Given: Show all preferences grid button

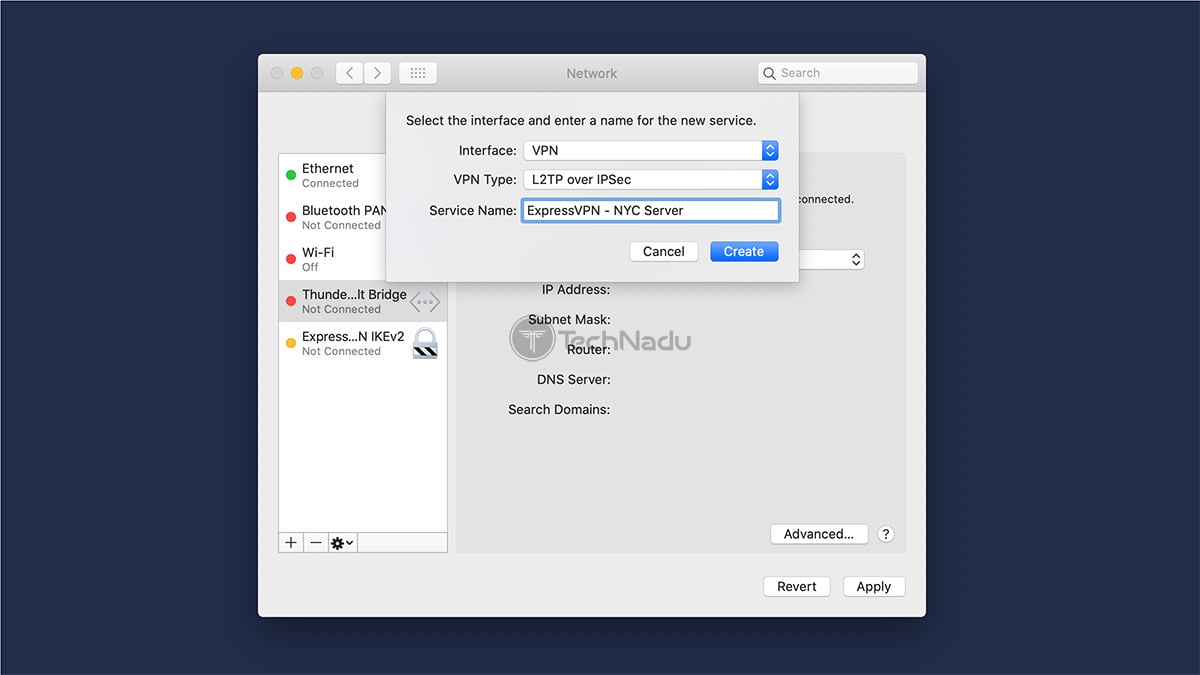Looking at the screenshot, I should [418, 73].
